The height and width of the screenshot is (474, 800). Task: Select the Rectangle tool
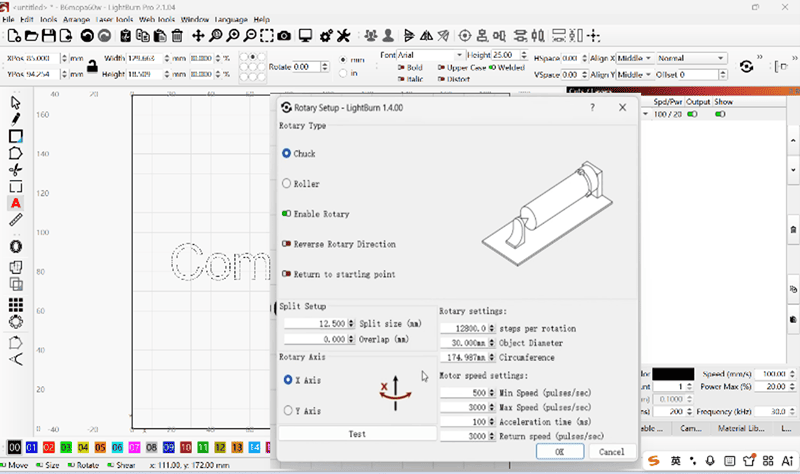[x=16, y=136]
